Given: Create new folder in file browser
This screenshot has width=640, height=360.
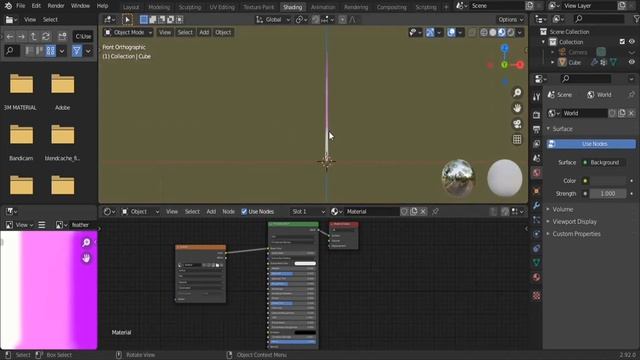Looking at the screenshot, I should click(62, 36).
